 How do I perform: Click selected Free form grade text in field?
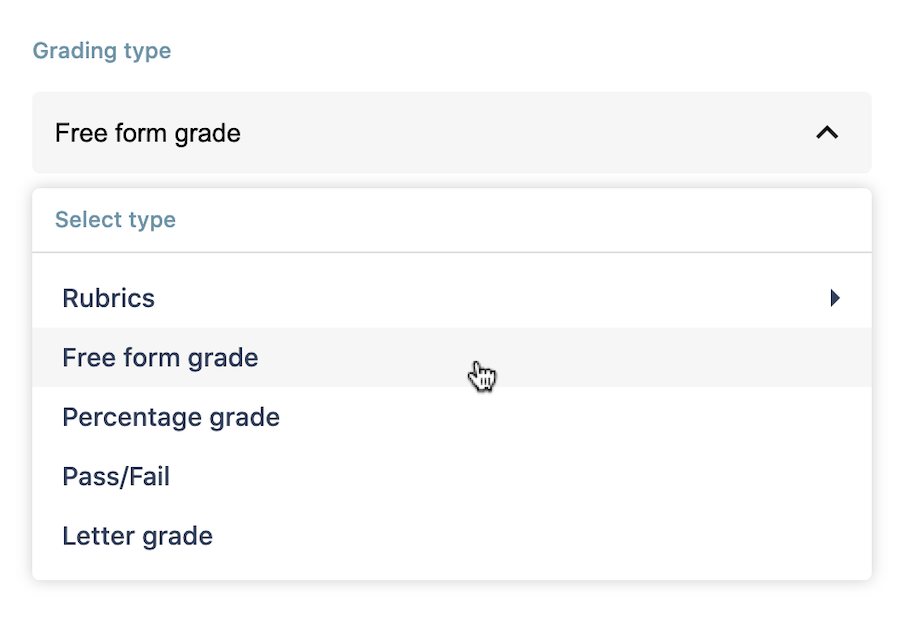(x=148, y=133)
